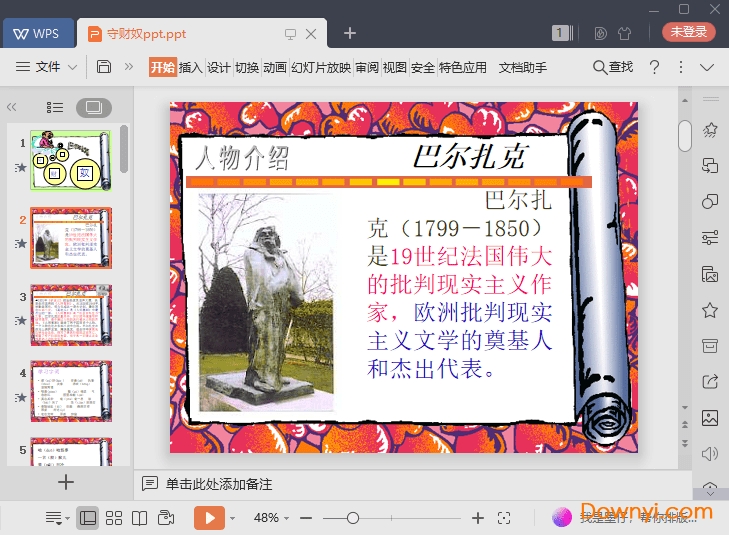Click the window count icon labeled 1
Viewport: 729px width, 535px height.
click(562, 33)
